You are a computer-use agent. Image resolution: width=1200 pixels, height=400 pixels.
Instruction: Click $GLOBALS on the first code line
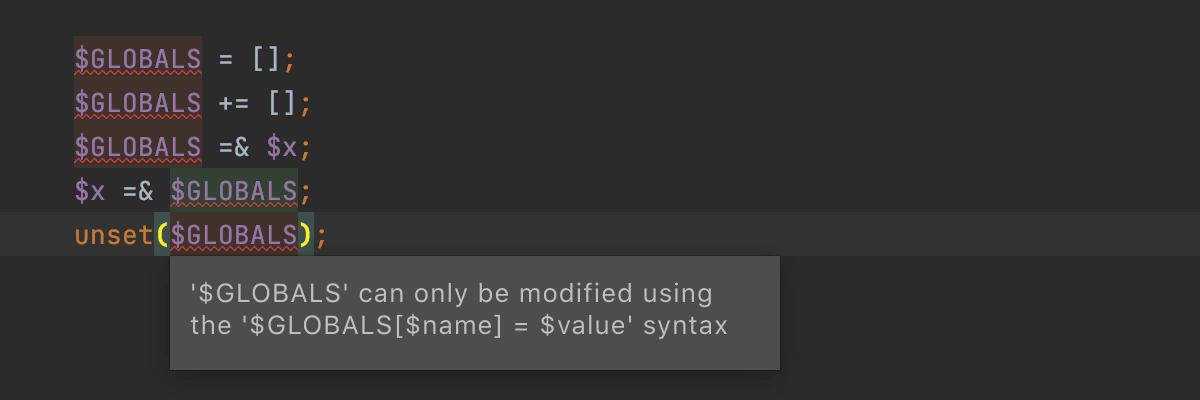click(138, 59)
